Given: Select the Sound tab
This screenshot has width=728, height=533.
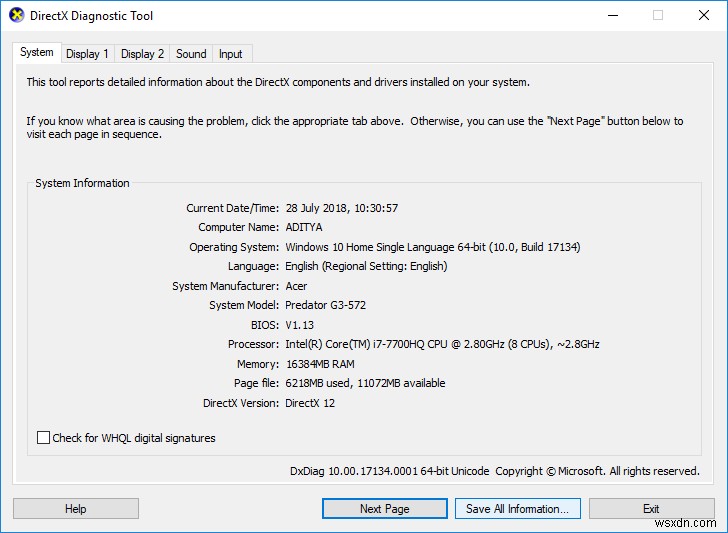Looking at the screenshot, I should click(x=191, y=54).
